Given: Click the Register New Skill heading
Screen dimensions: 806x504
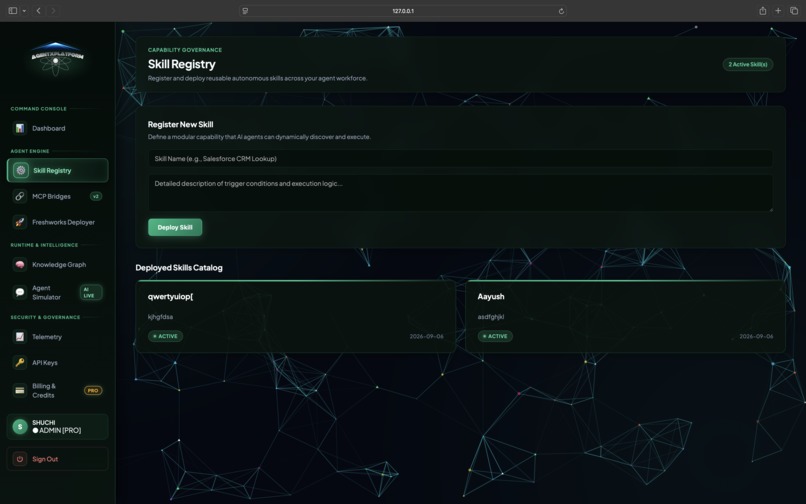Looking at the screenshot, I should [x=180, y=124].
